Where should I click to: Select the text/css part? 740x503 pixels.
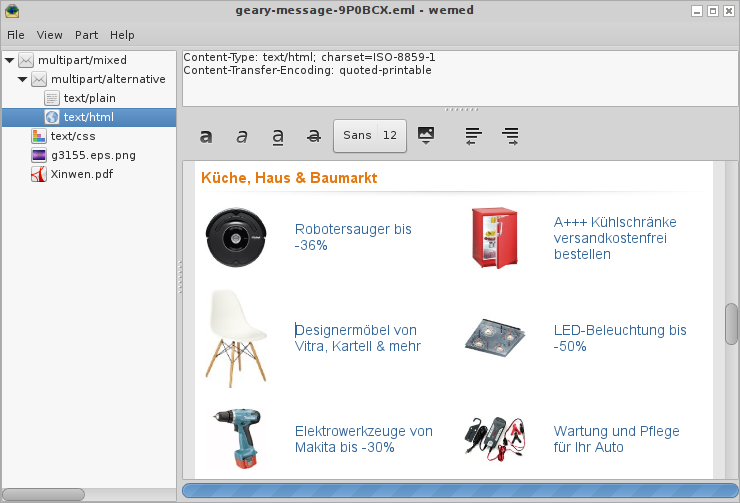click(x=89, y=136)
